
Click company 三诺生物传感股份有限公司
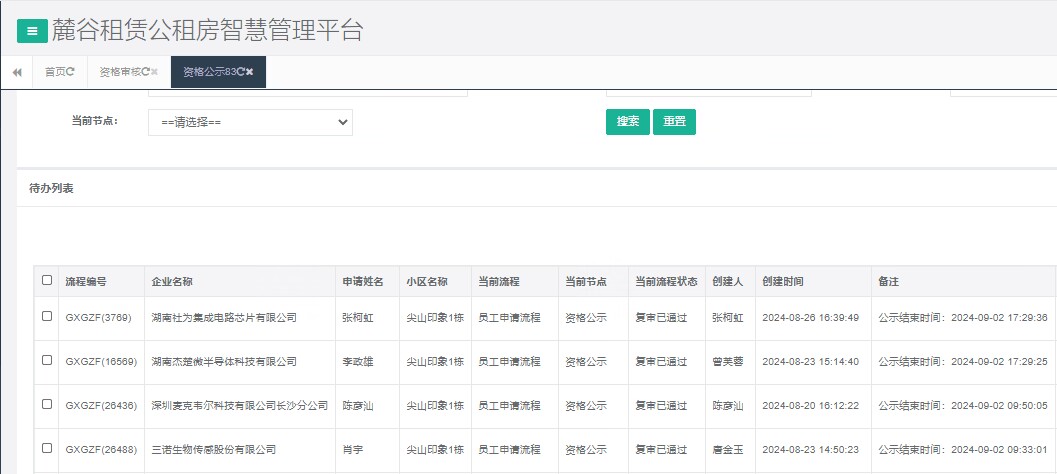click(214, 450)
